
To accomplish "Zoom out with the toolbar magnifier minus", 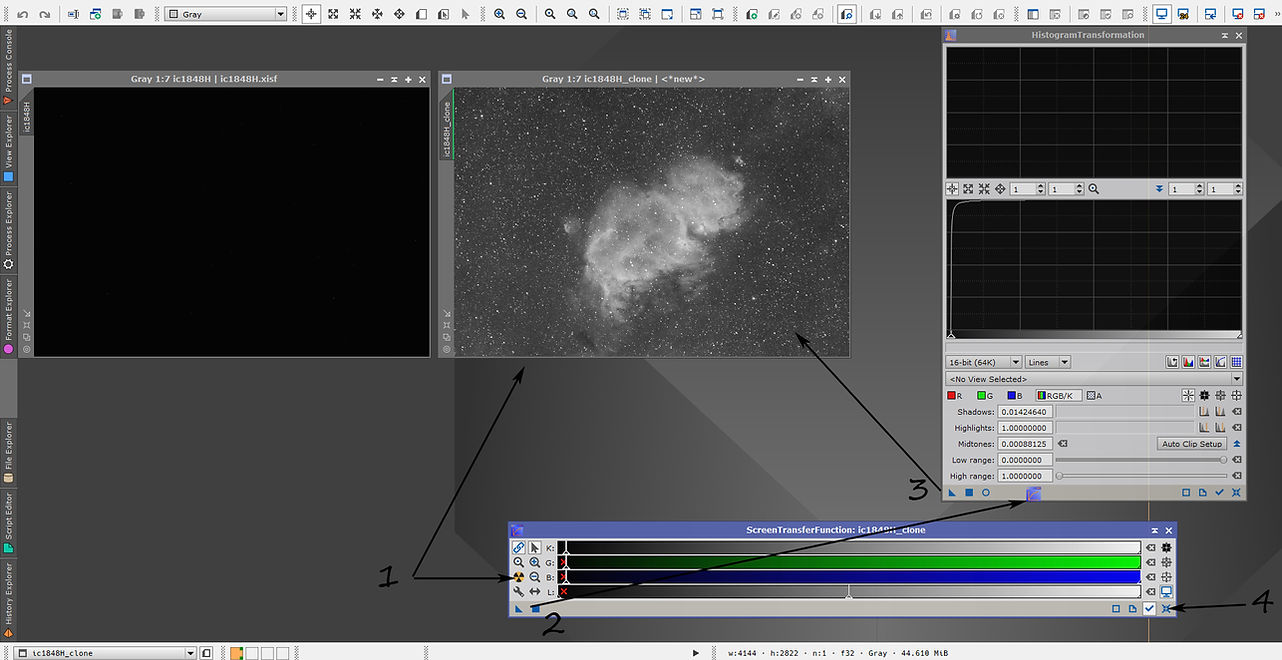I will (521, 15).
